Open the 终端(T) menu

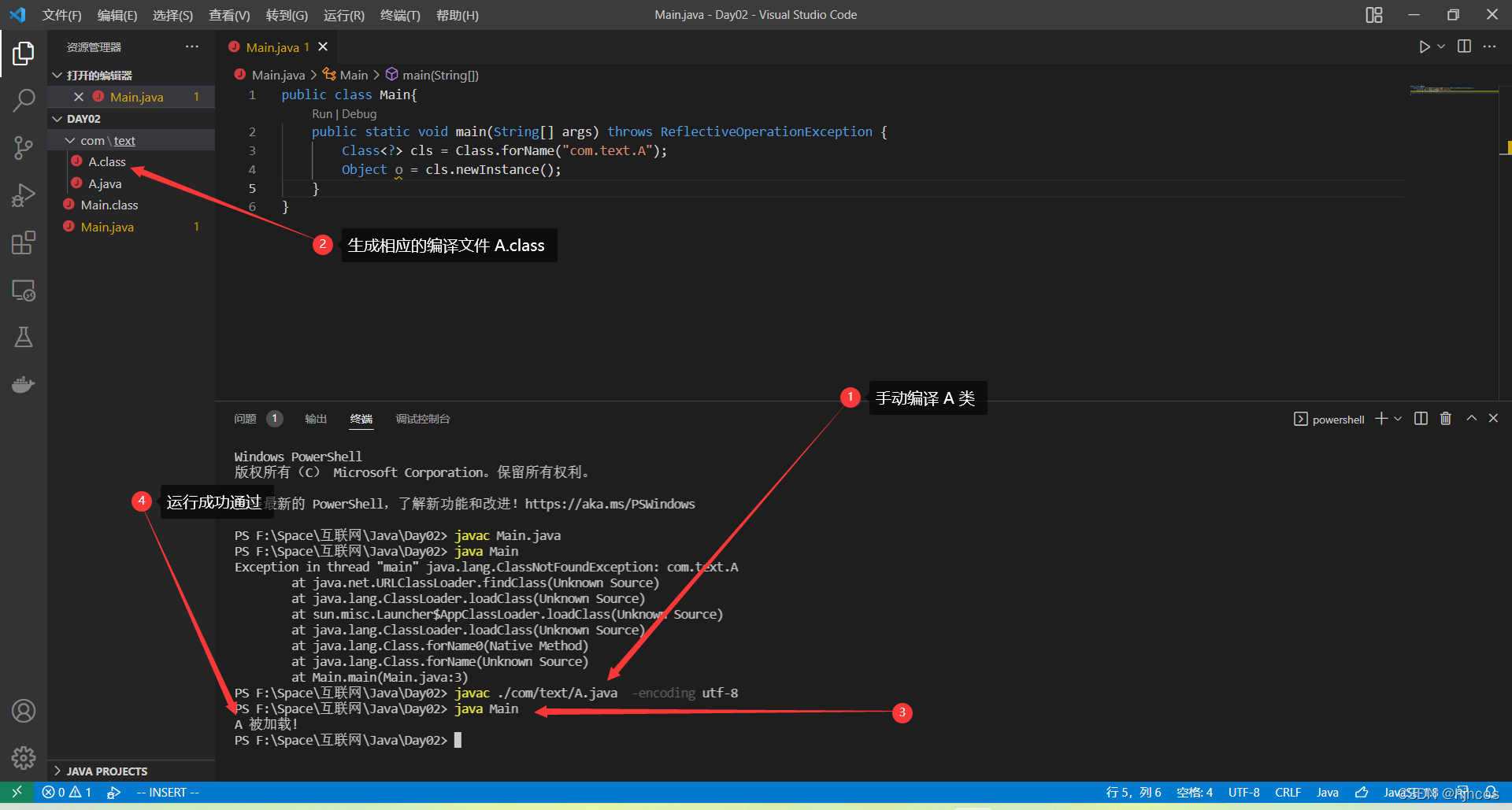point(400,15)
